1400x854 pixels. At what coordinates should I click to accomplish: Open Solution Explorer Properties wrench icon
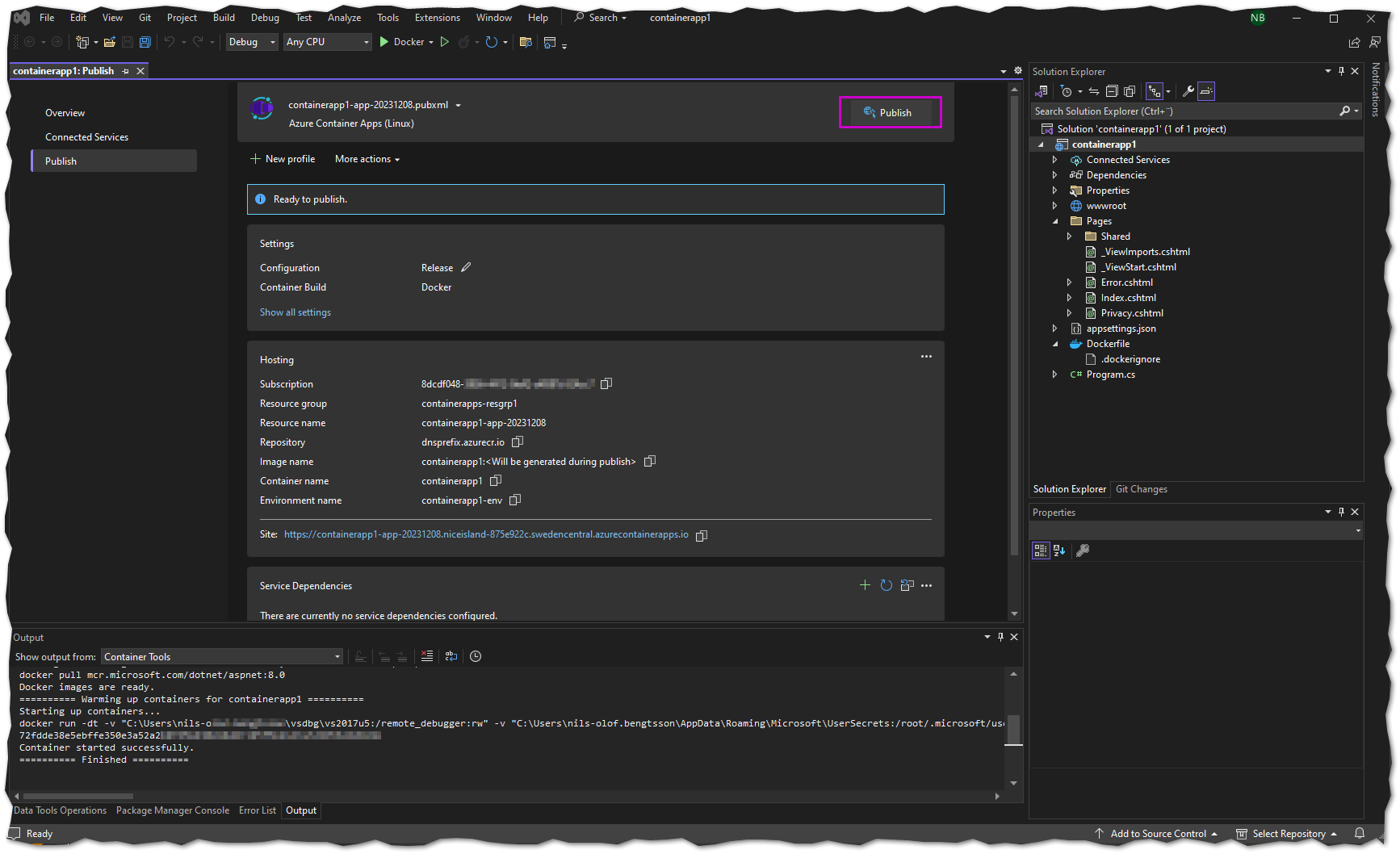[1188, 91]
